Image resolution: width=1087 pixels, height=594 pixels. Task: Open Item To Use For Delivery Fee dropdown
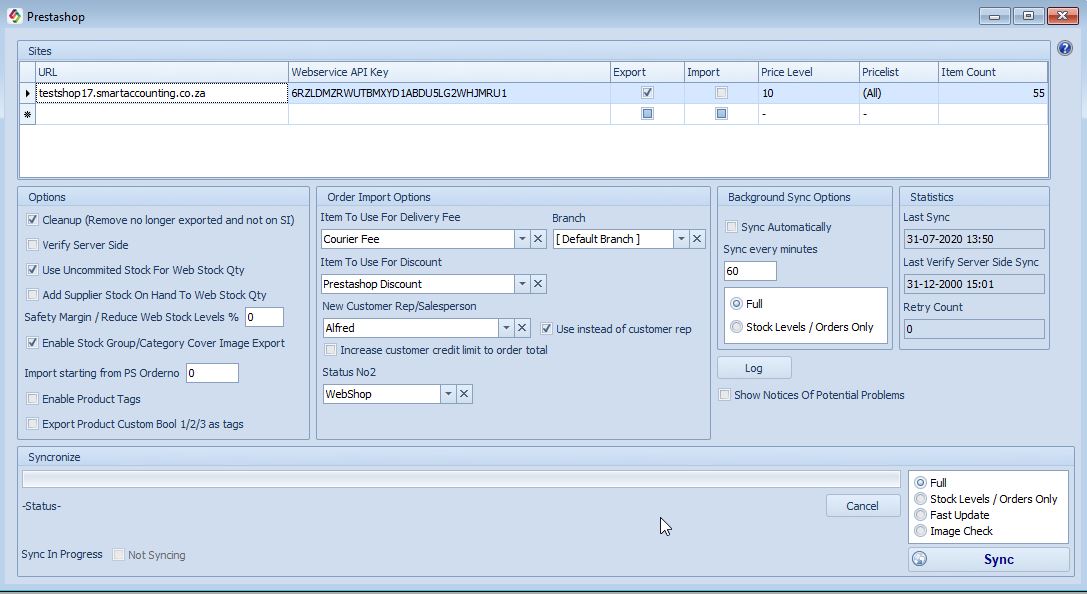pyautogui.click(x=522, y=238)
